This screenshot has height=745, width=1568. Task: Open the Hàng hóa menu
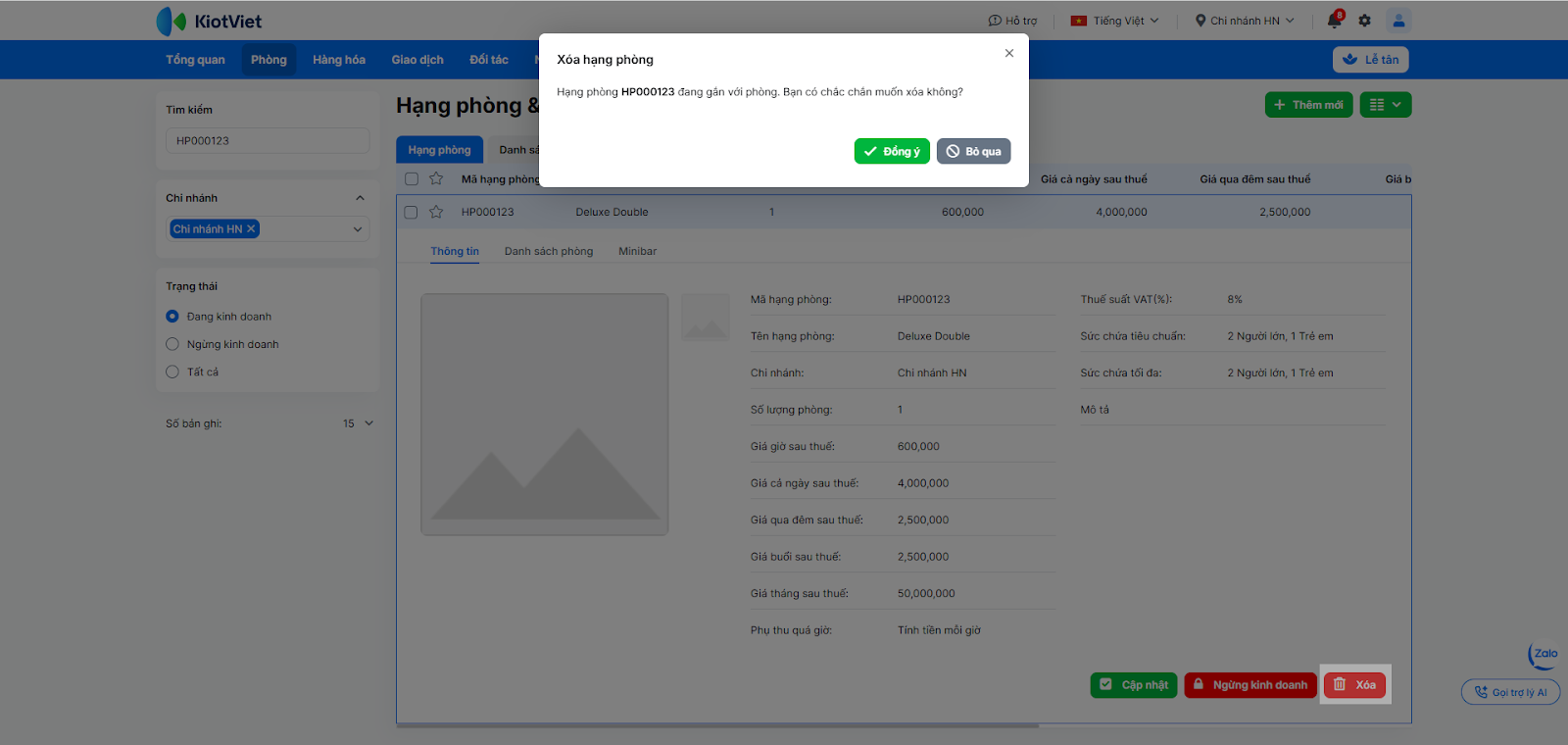(x=339, y=60)
